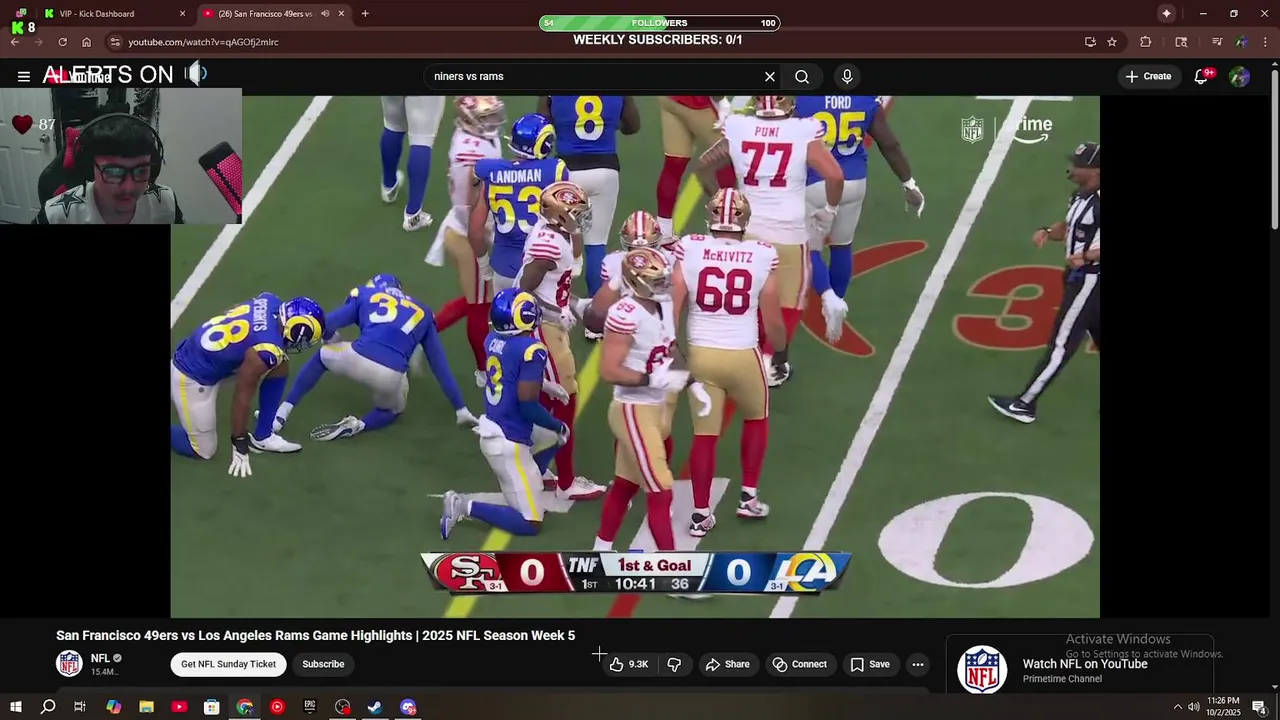Click Gemini sparkle icon in title bar
Screen dimensions: 1280x720
[x=1166, y=13]
